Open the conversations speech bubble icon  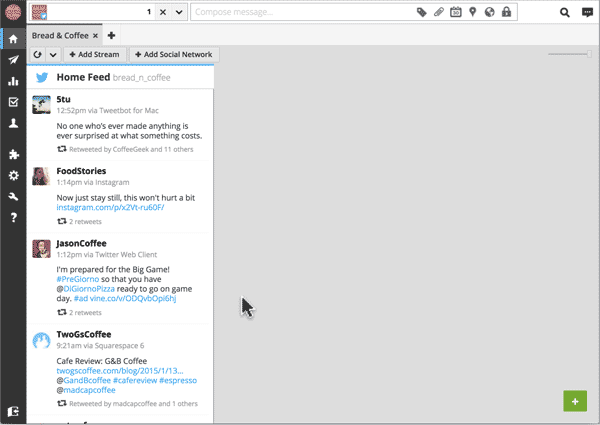[587, 13]
